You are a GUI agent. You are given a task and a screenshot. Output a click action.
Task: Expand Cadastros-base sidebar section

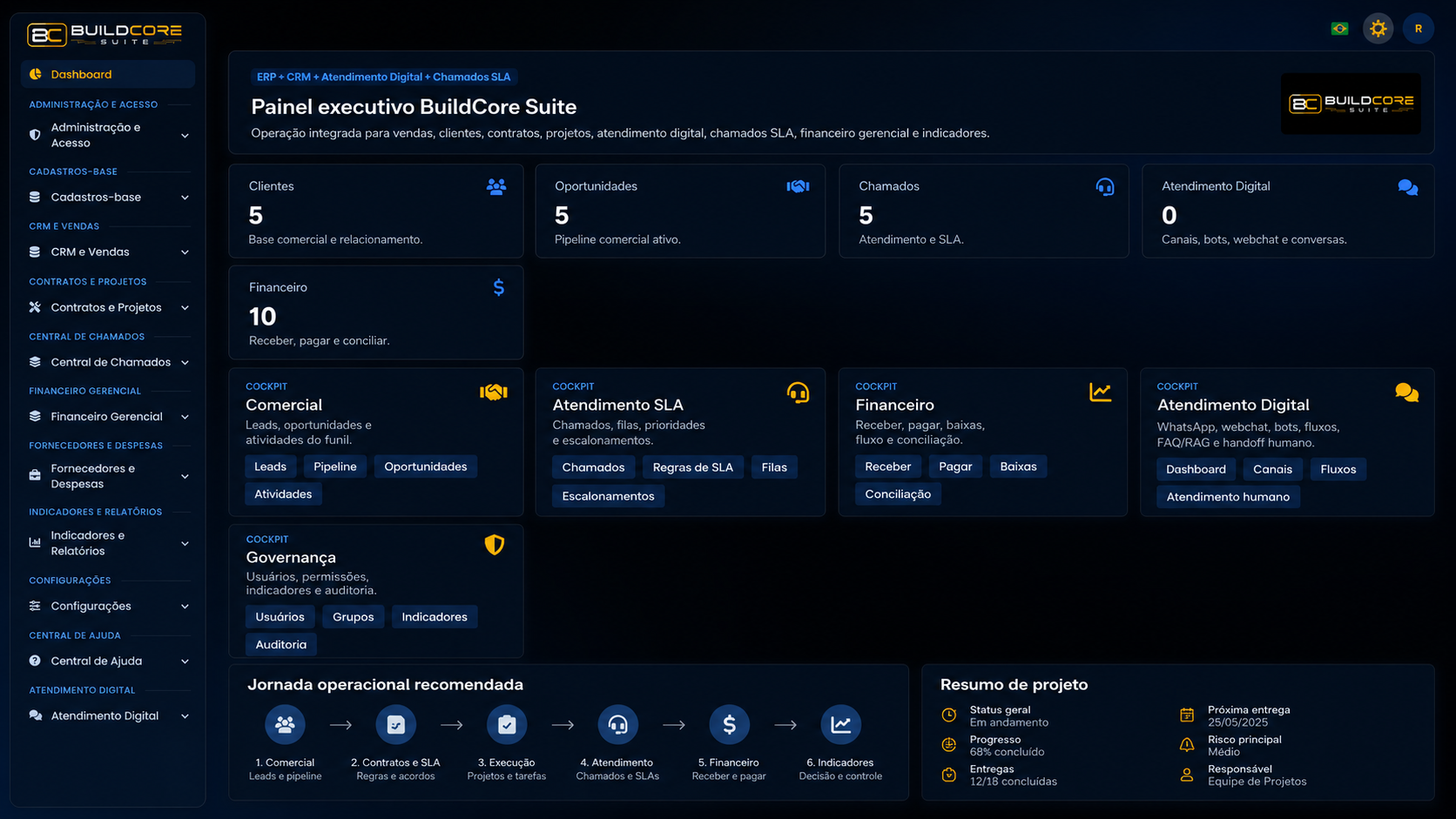click(108, 198)
